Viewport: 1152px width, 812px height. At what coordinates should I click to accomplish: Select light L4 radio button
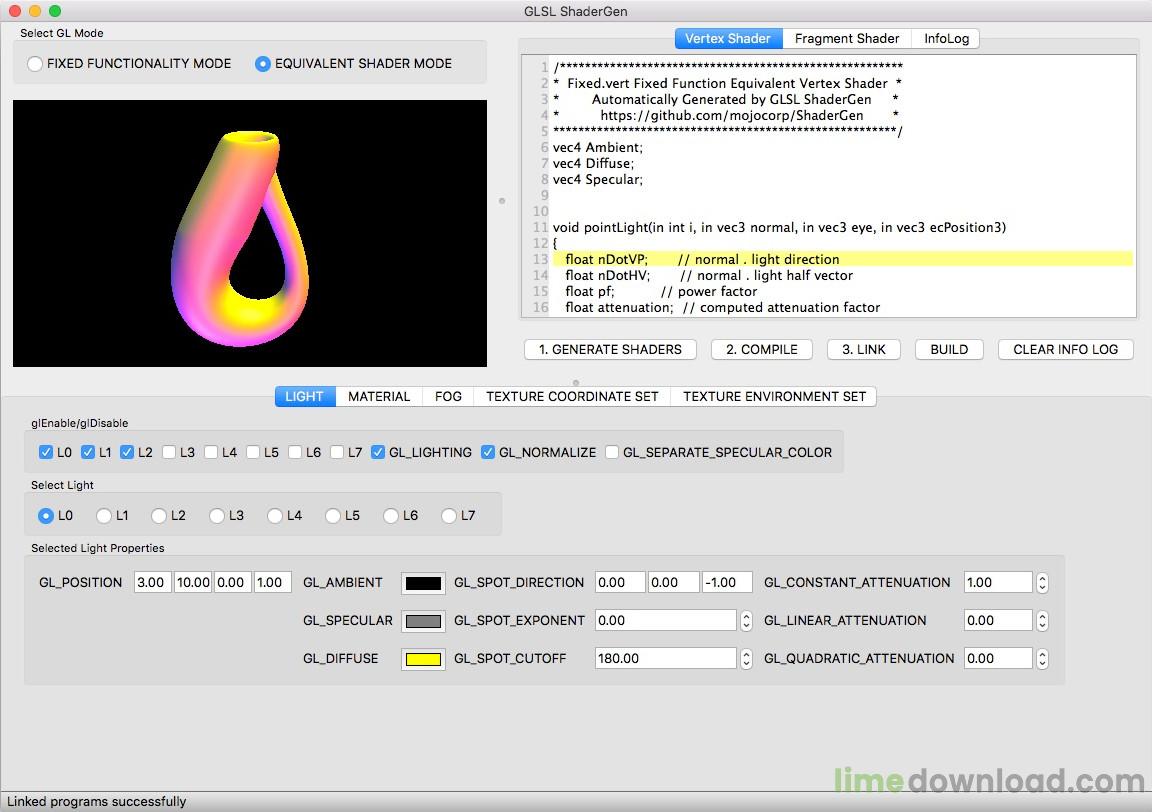pyautogui.click(x=275, y=516)
